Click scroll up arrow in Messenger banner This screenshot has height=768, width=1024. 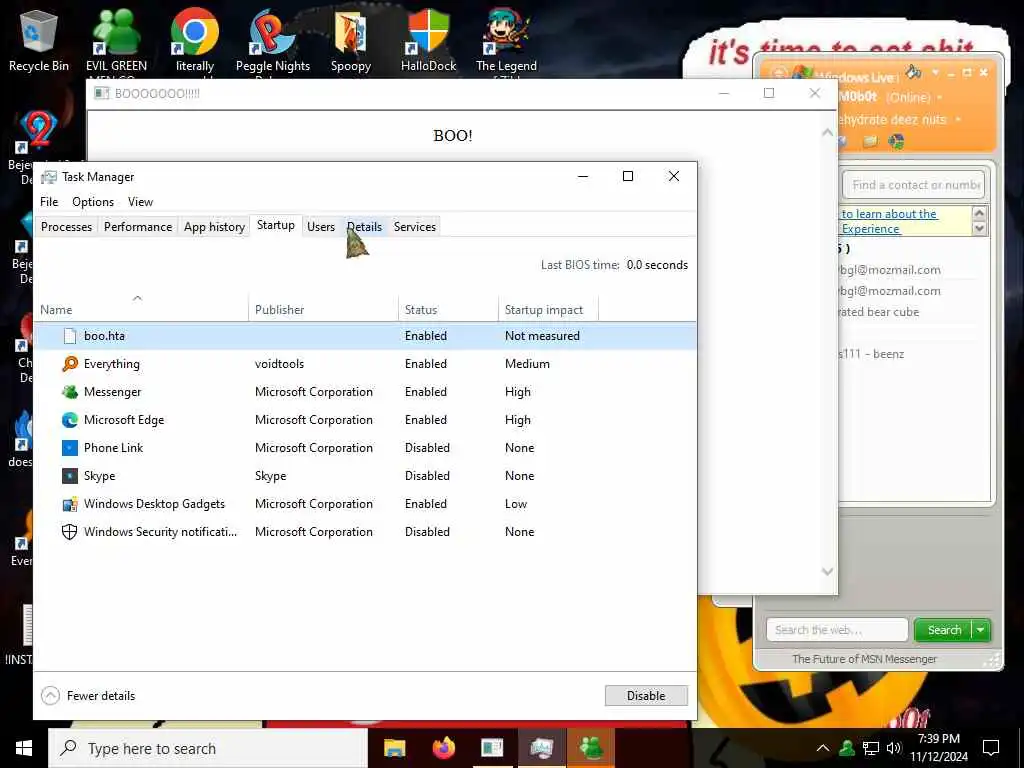click(x=979, y=213)
